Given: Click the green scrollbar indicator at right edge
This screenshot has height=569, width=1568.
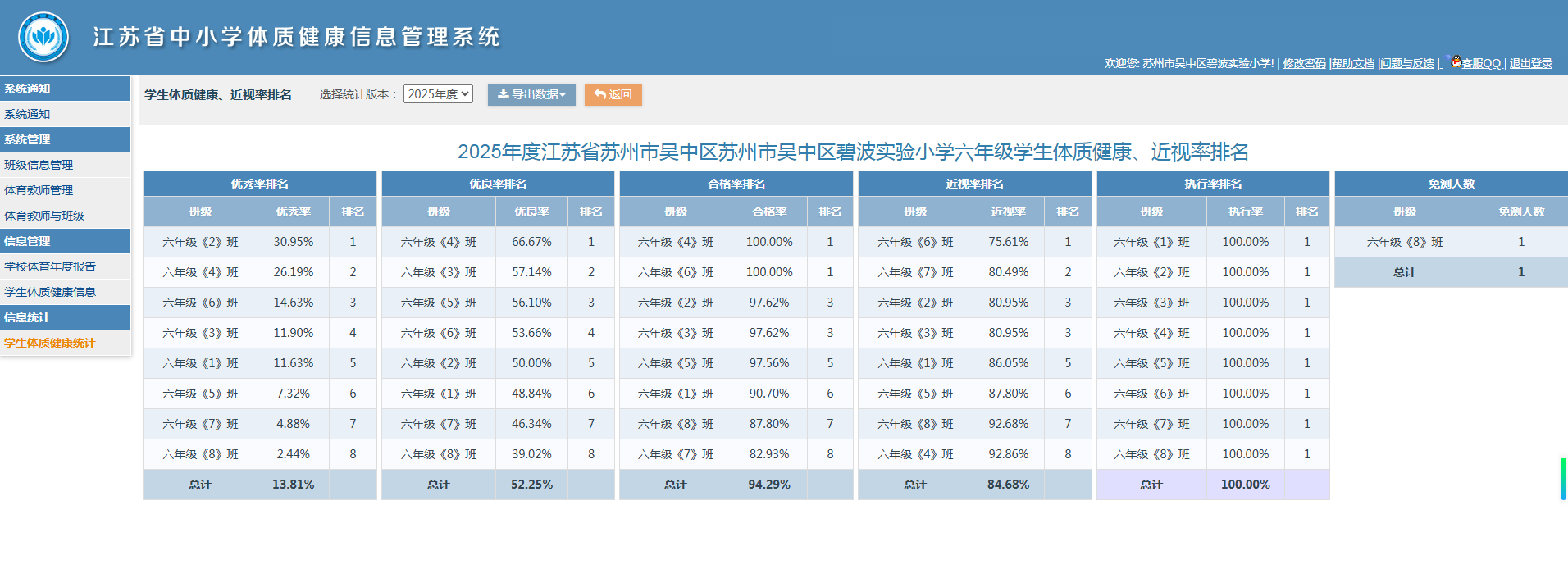Looking at the screenshot, I should click(x=1563, y=479).
